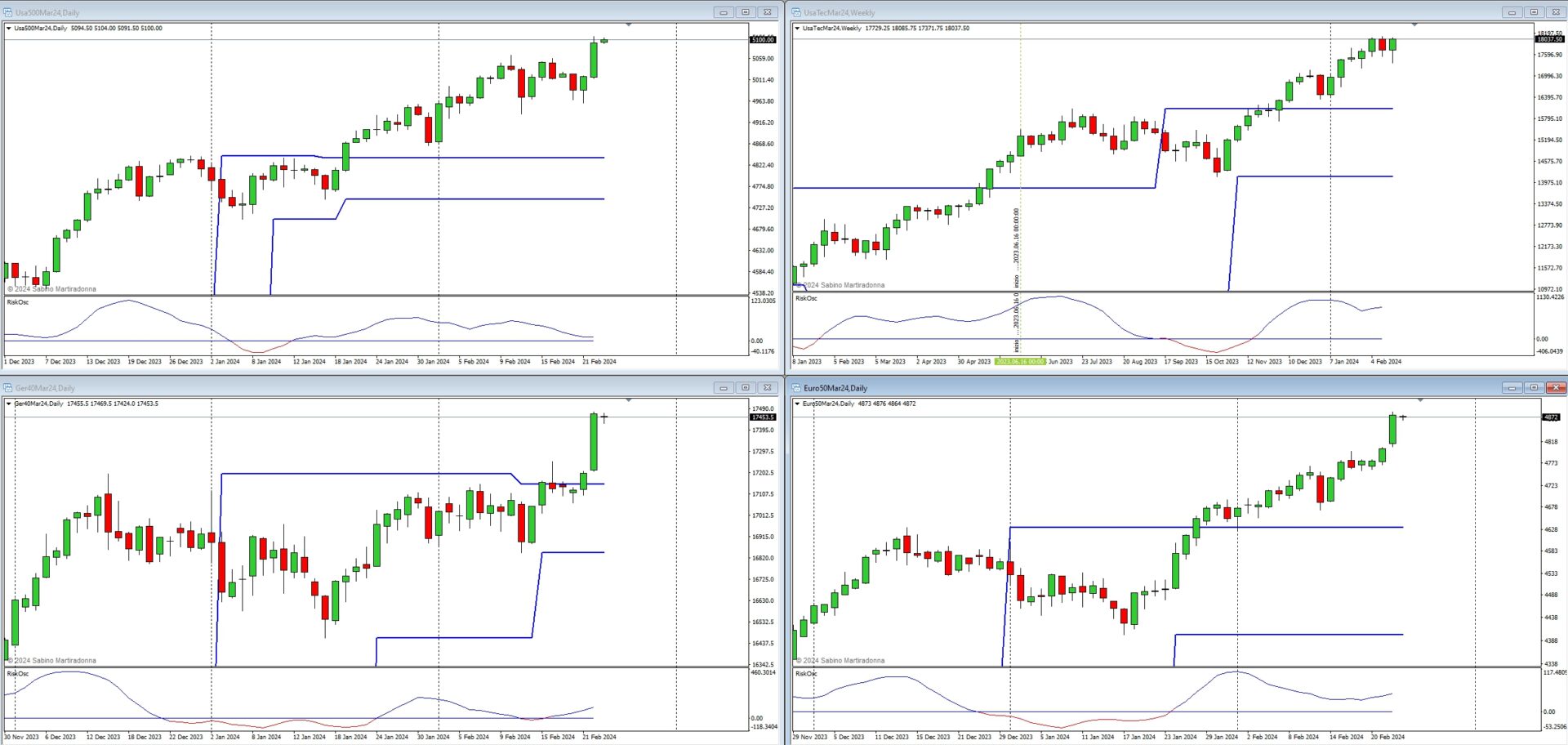Click the RiskOsc label in UsaTecMar24 chart
The height and width of the screenshot is (745, 1568).
806,298
